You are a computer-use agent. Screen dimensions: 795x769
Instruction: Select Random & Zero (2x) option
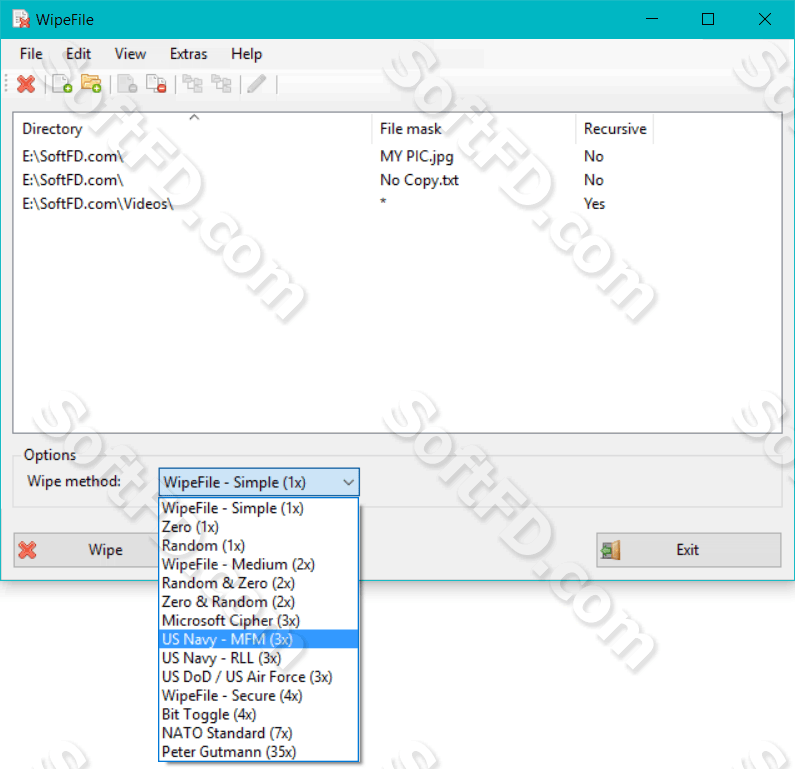(x=259, y=583)
